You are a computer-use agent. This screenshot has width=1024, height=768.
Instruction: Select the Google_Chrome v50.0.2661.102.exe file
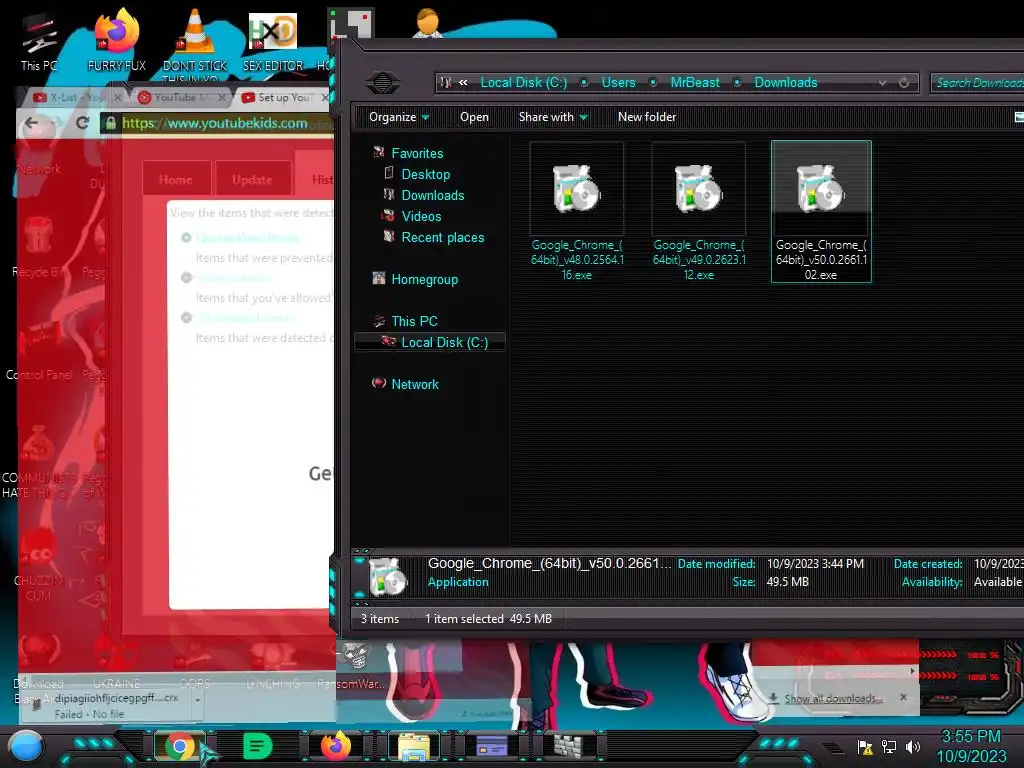click(x=821, y=212)
